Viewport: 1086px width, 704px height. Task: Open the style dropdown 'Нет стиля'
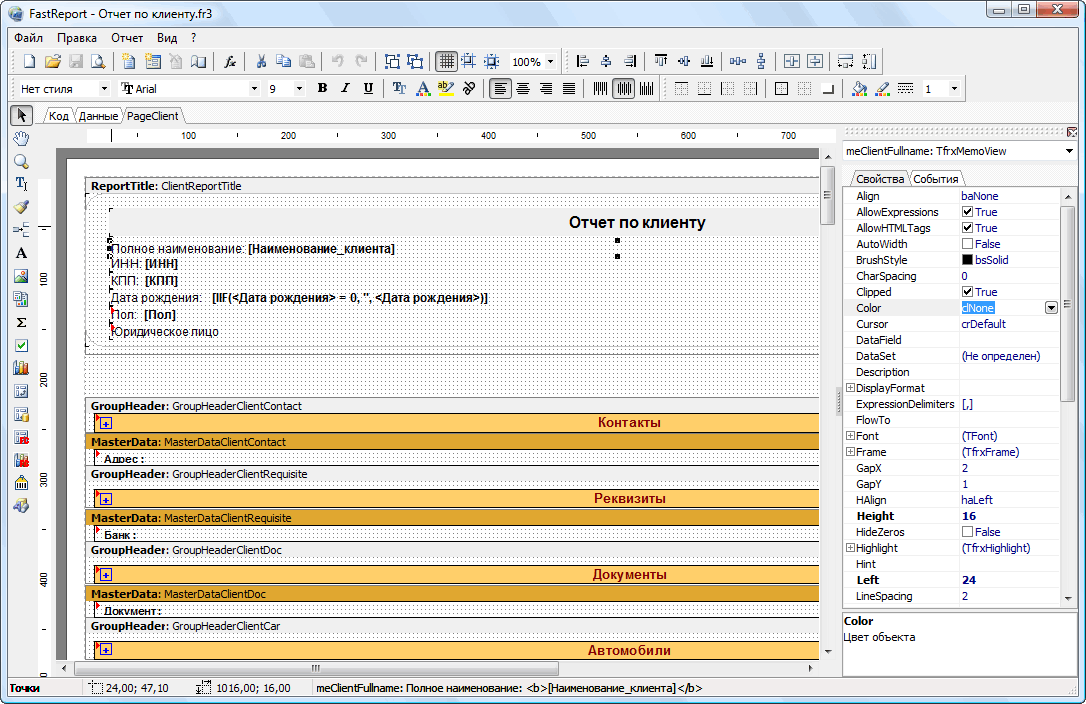click(104, 89)
